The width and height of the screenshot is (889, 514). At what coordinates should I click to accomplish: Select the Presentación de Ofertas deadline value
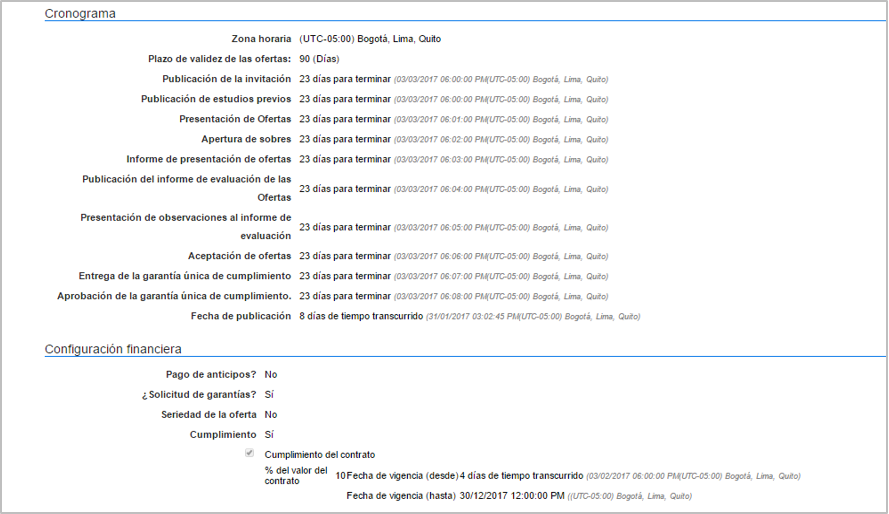point(345,119)
